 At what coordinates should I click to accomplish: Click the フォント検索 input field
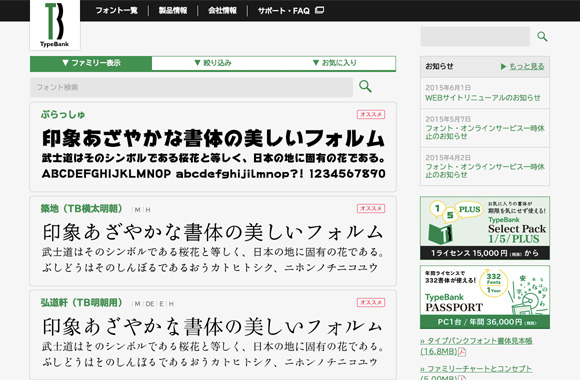[191, 87]
